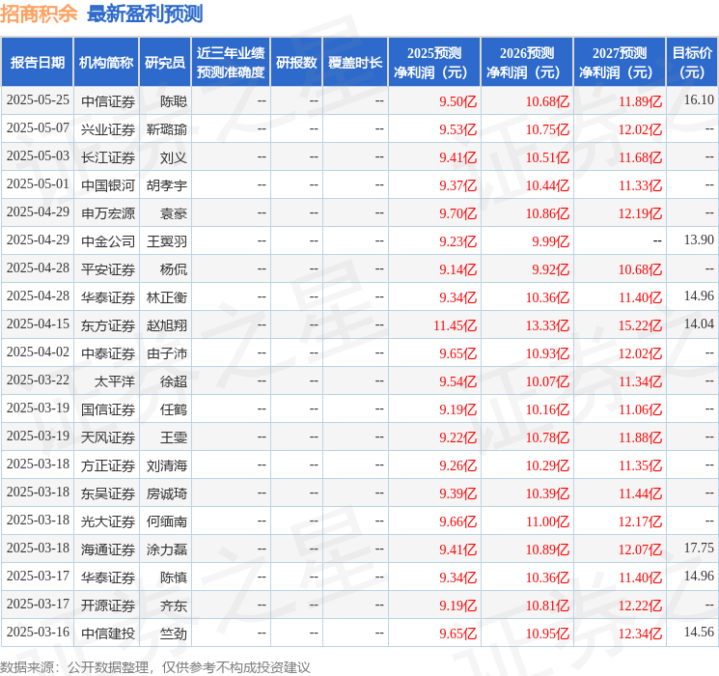Select the 中泰证券 institution cell

click(x=108, y=353)
